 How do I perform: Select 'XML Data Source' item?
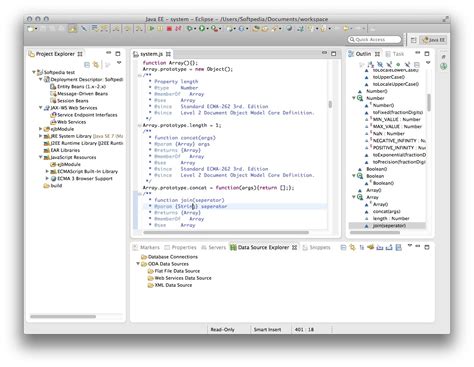173,285
